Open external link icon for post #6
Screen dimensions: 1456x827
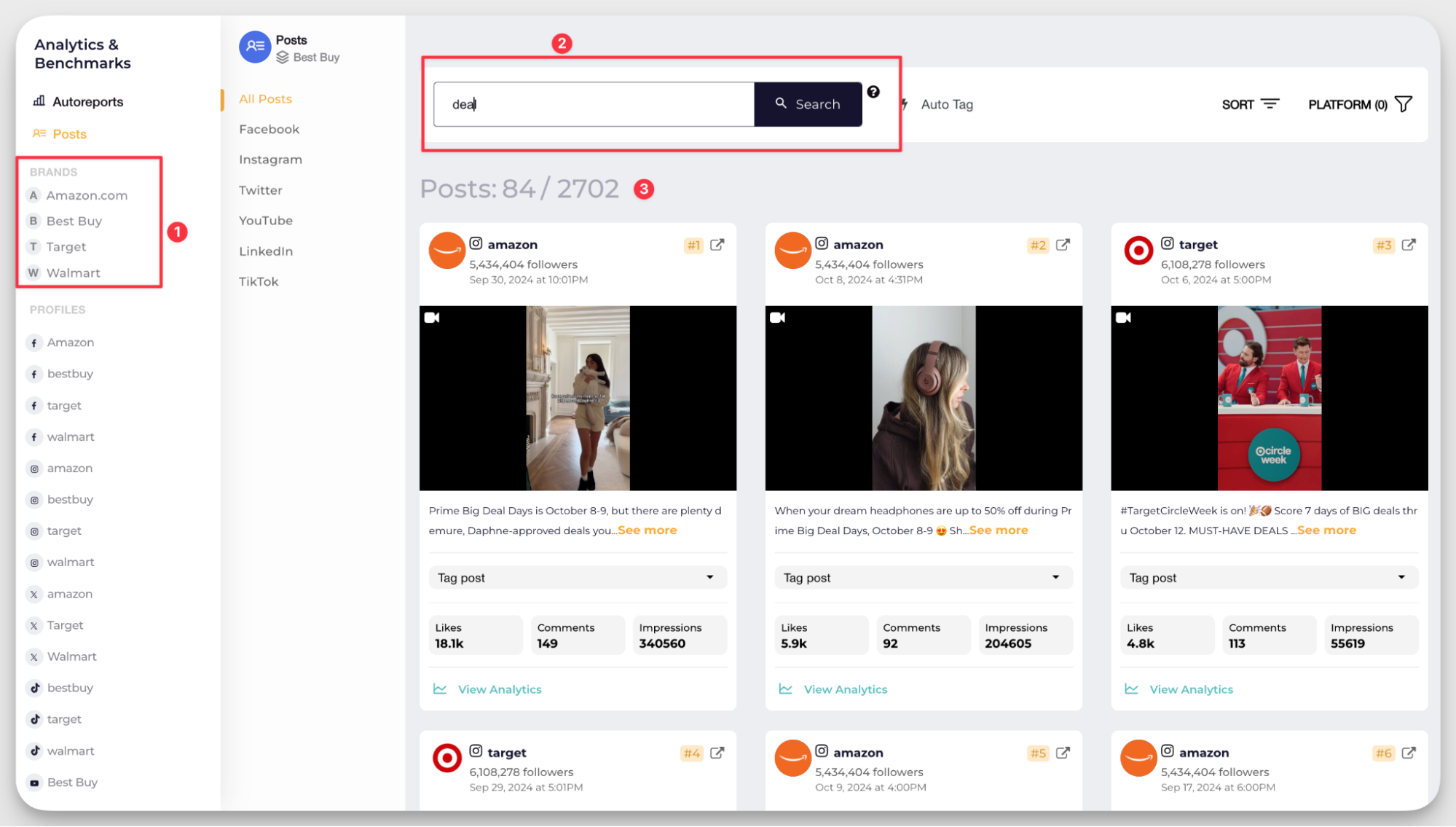[x=1409, y=753]
